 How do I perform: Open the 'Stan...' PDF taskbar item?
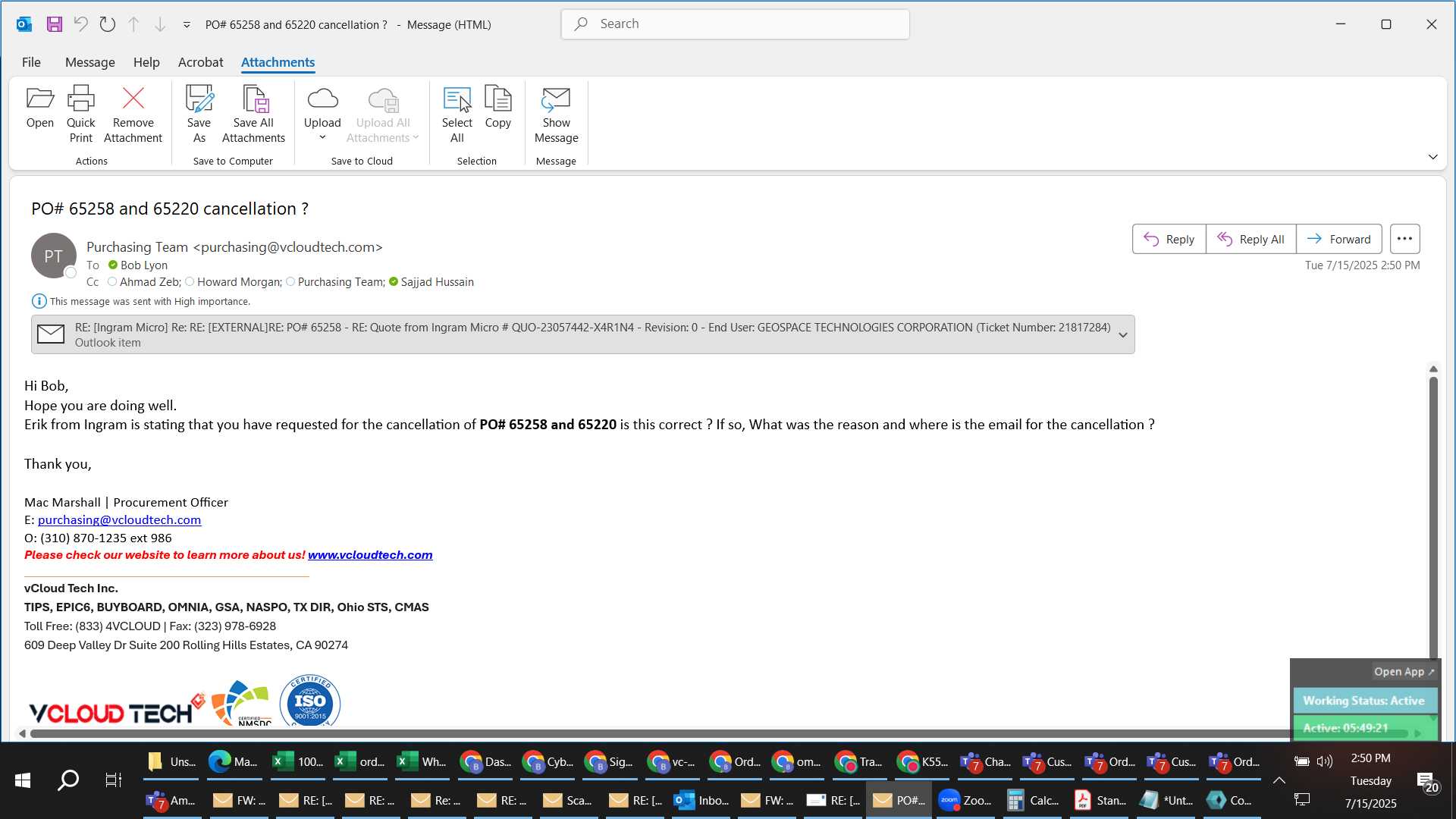point(1100,800)
